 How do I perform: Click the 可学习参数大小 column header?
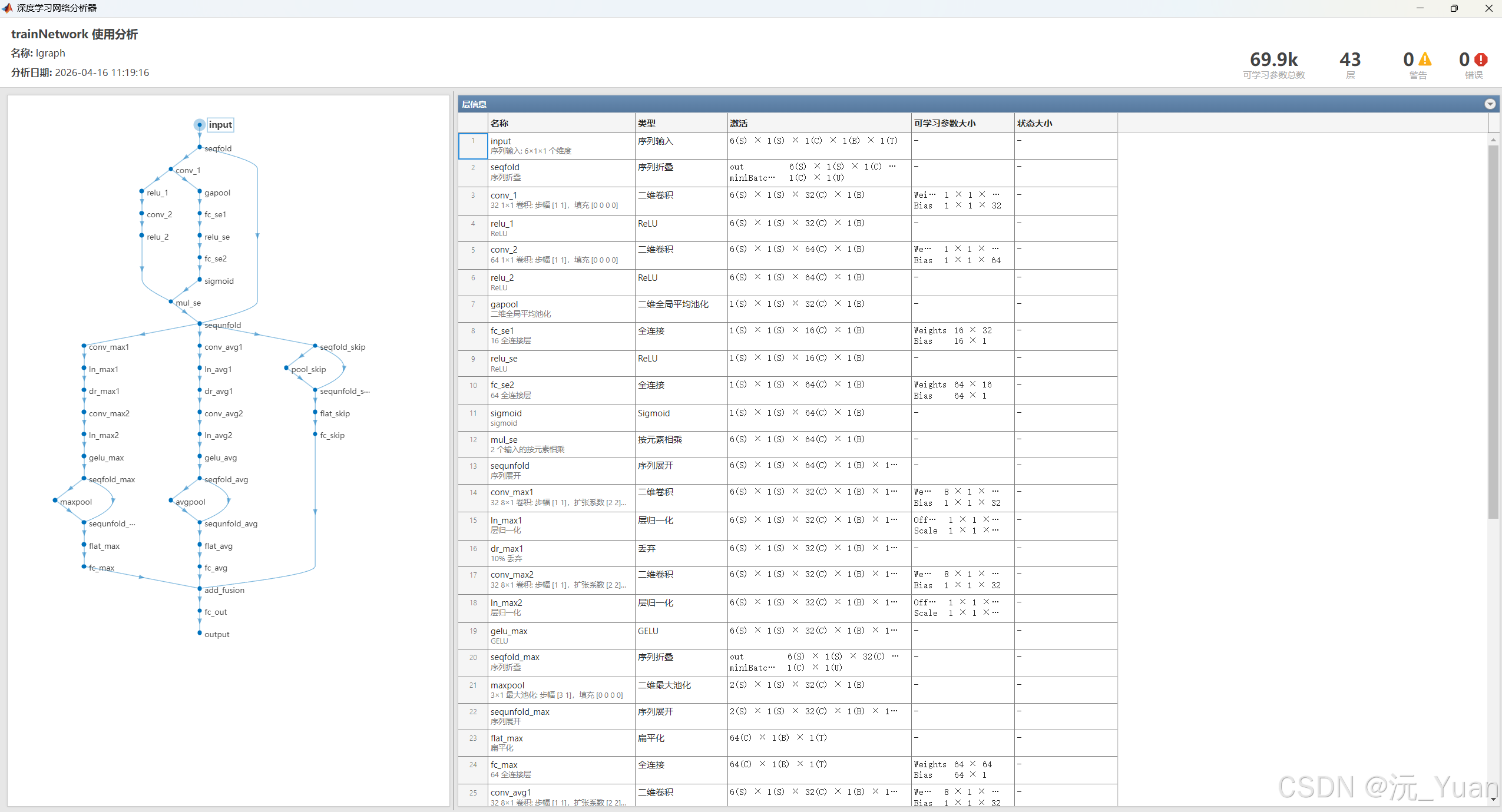(x=944, y=123)
